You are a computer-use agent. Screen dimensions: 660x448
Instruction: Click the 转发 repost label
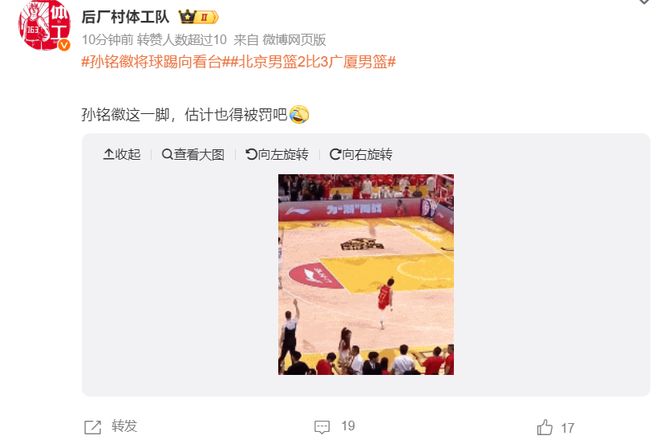click(x=124, y=426)
